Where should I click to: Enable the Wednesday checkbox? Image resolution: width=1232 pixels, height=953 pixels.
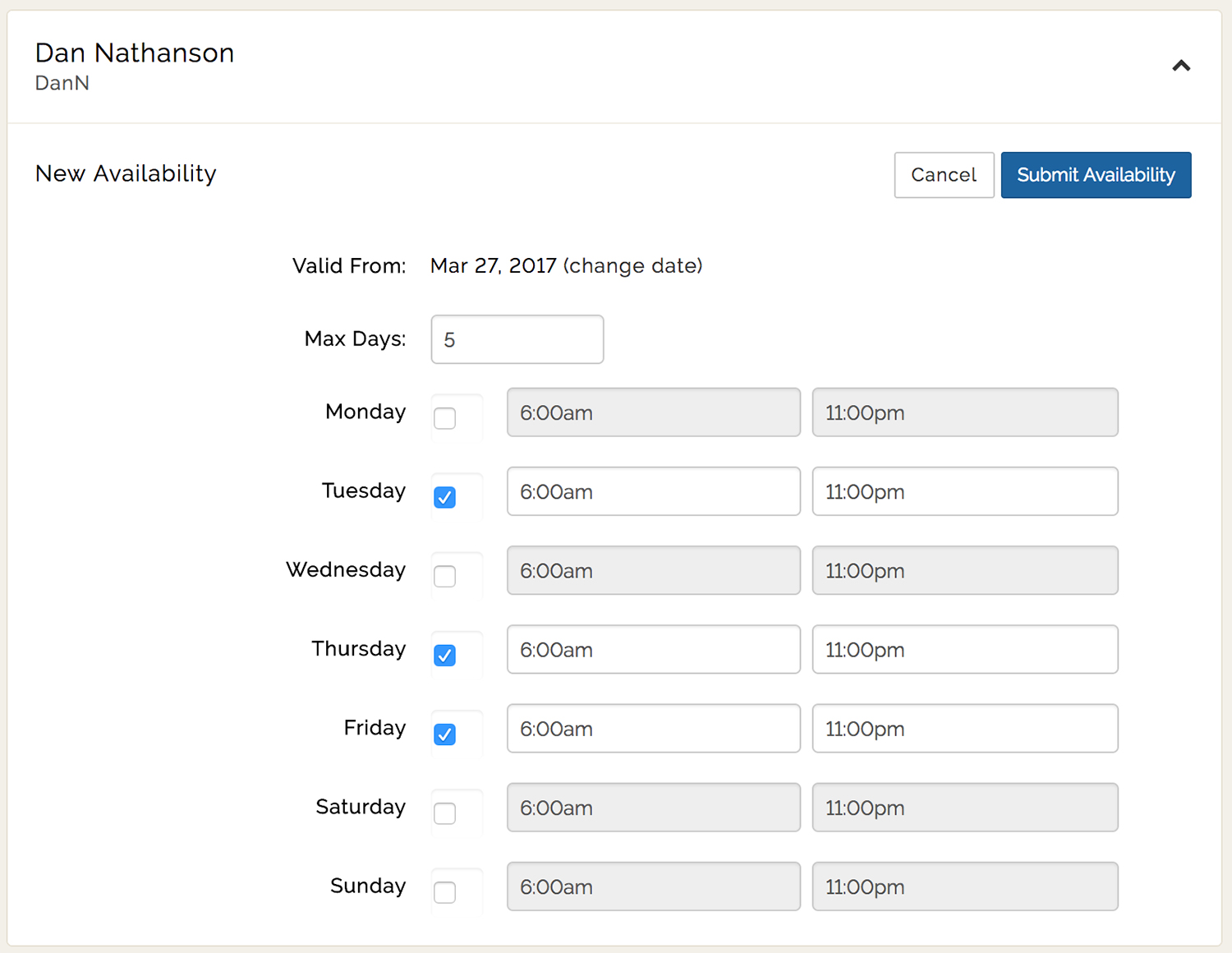click(444, 576)
